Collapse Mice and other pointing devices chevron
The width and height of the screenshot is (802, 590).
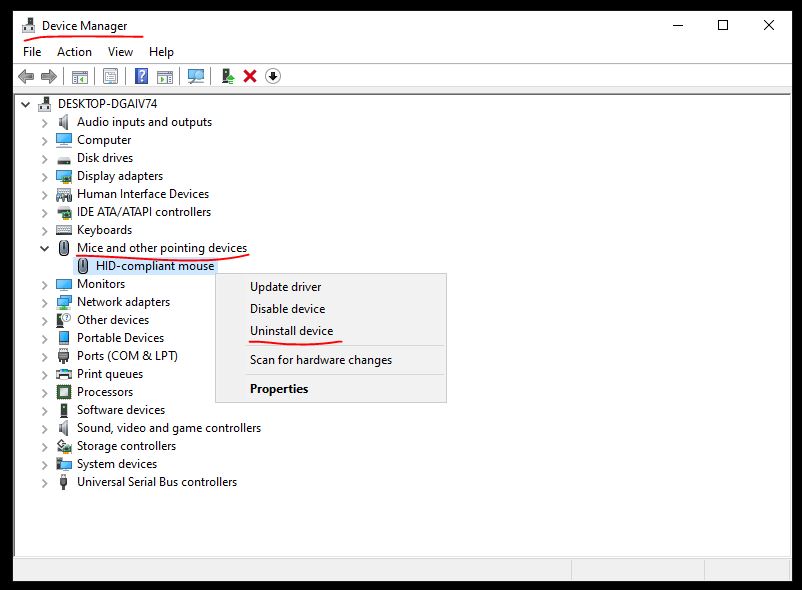click(44, 248)
